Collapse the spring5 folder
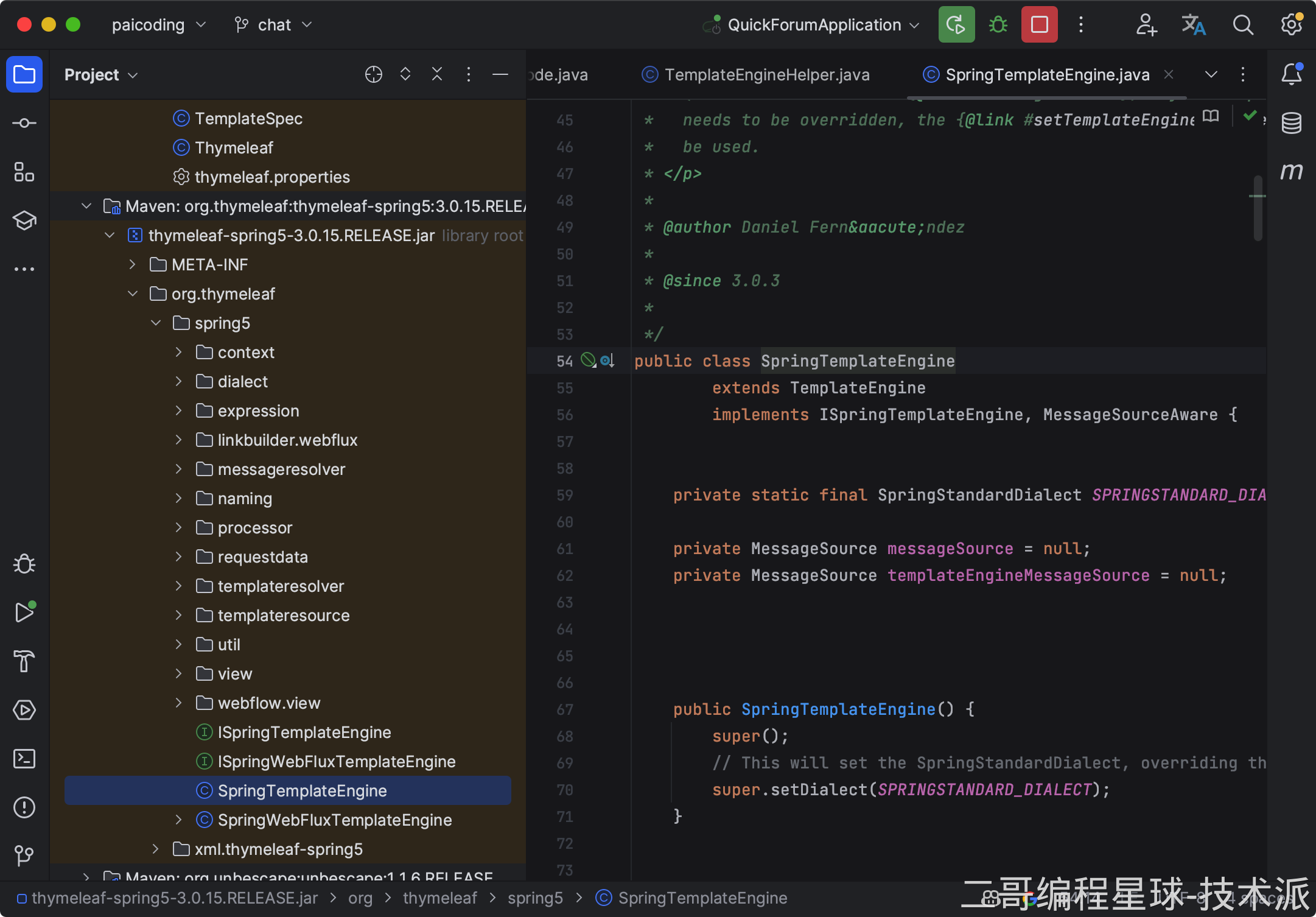The image size is (1316, 917). pyautogui.click(x=156, y=323)
